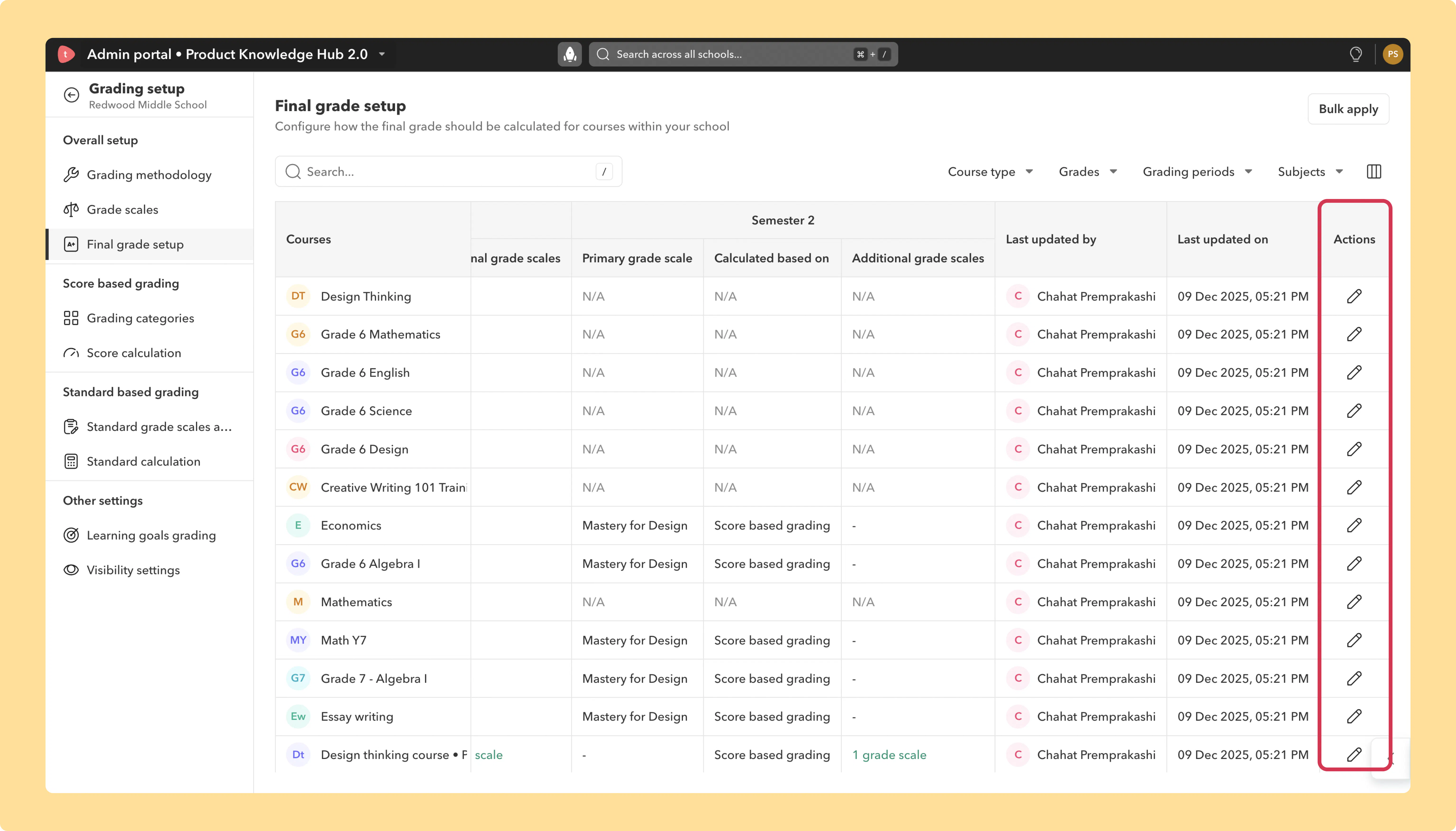This screenshot has width=1456, height=831.
Task: Open Standard grade scales sidebar item
Action: coord(149,427)
